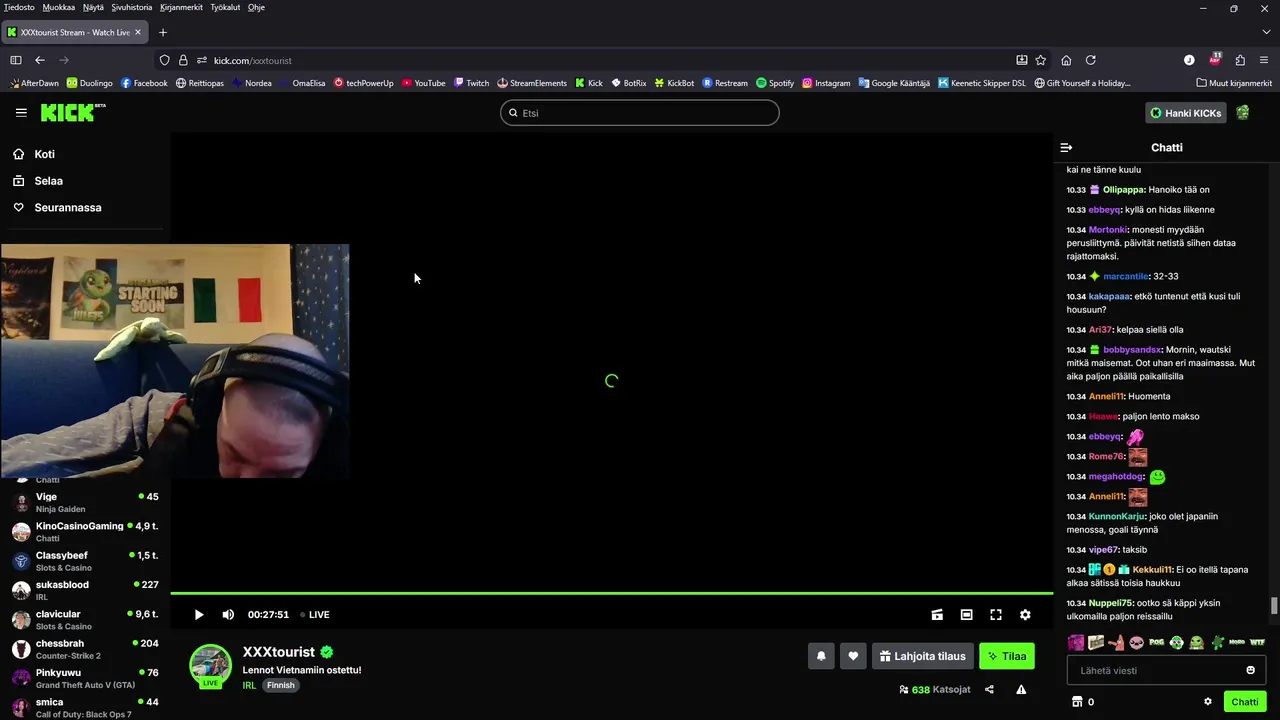
Task: Click the Finnish language tag
Action: tap(281, 685)
